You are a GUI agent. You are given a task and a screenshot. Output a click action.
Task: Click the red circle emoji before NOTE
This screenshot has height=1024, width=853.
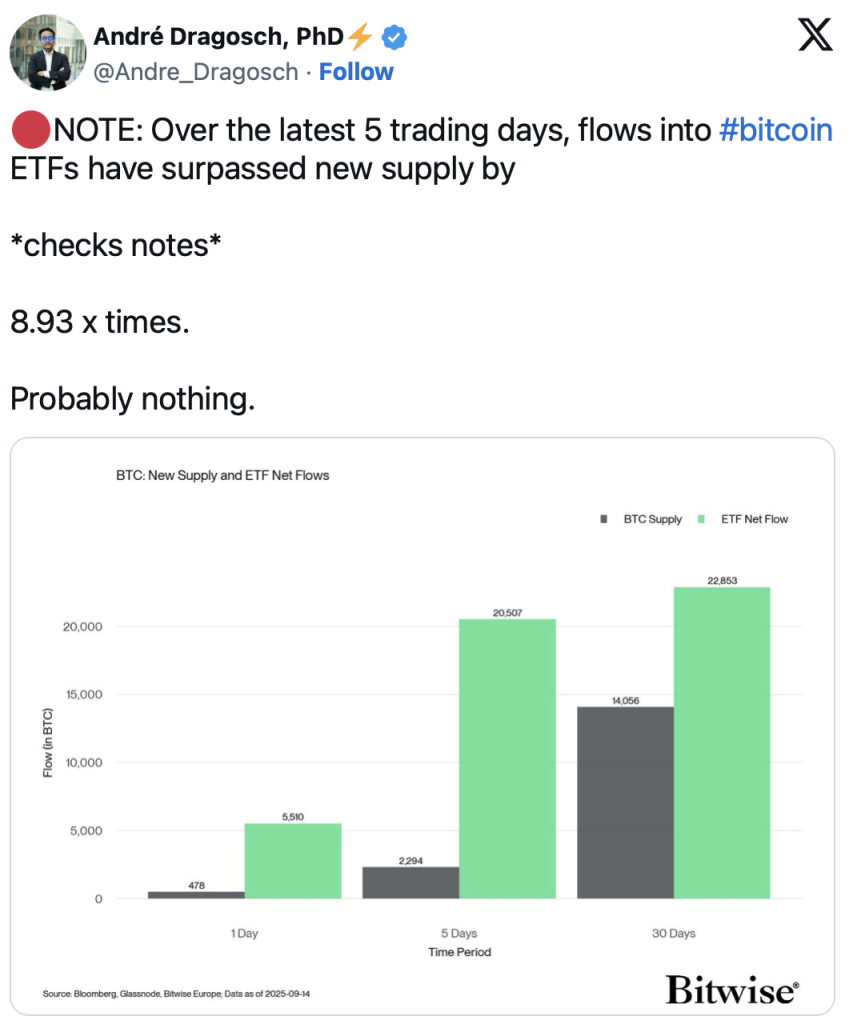(x=31, y=130)
